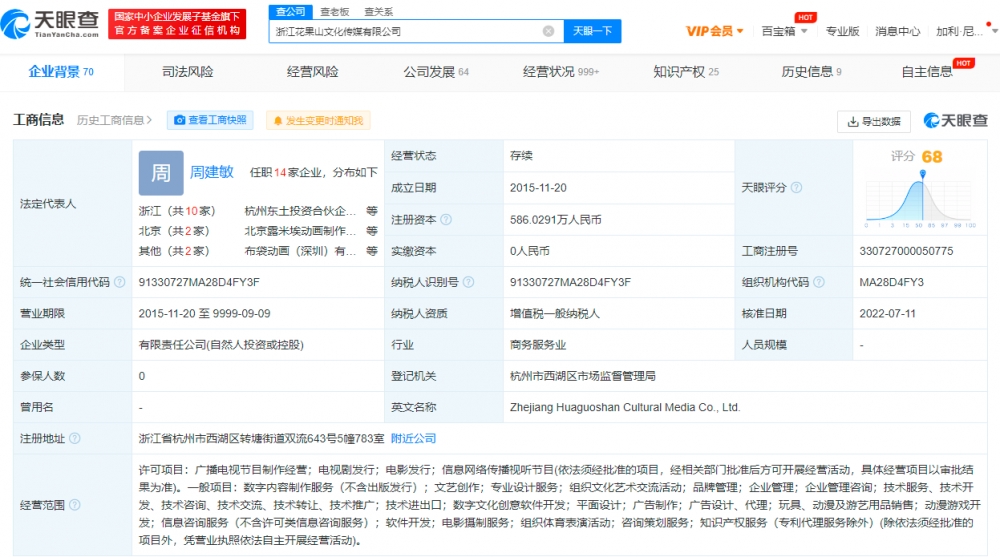1000x557 pixels.
Task: Select the 查公司 search tab
Action: 291,11
